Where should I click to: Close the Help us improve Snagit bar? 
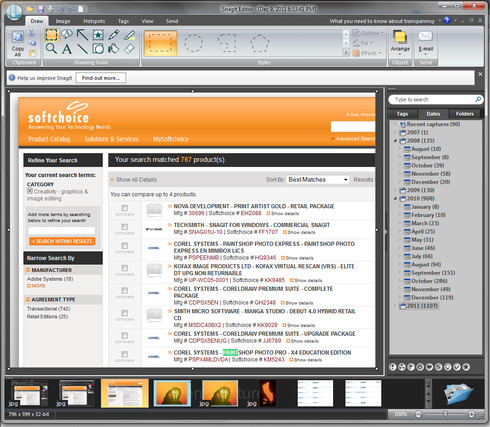click(x=480, y=74)
